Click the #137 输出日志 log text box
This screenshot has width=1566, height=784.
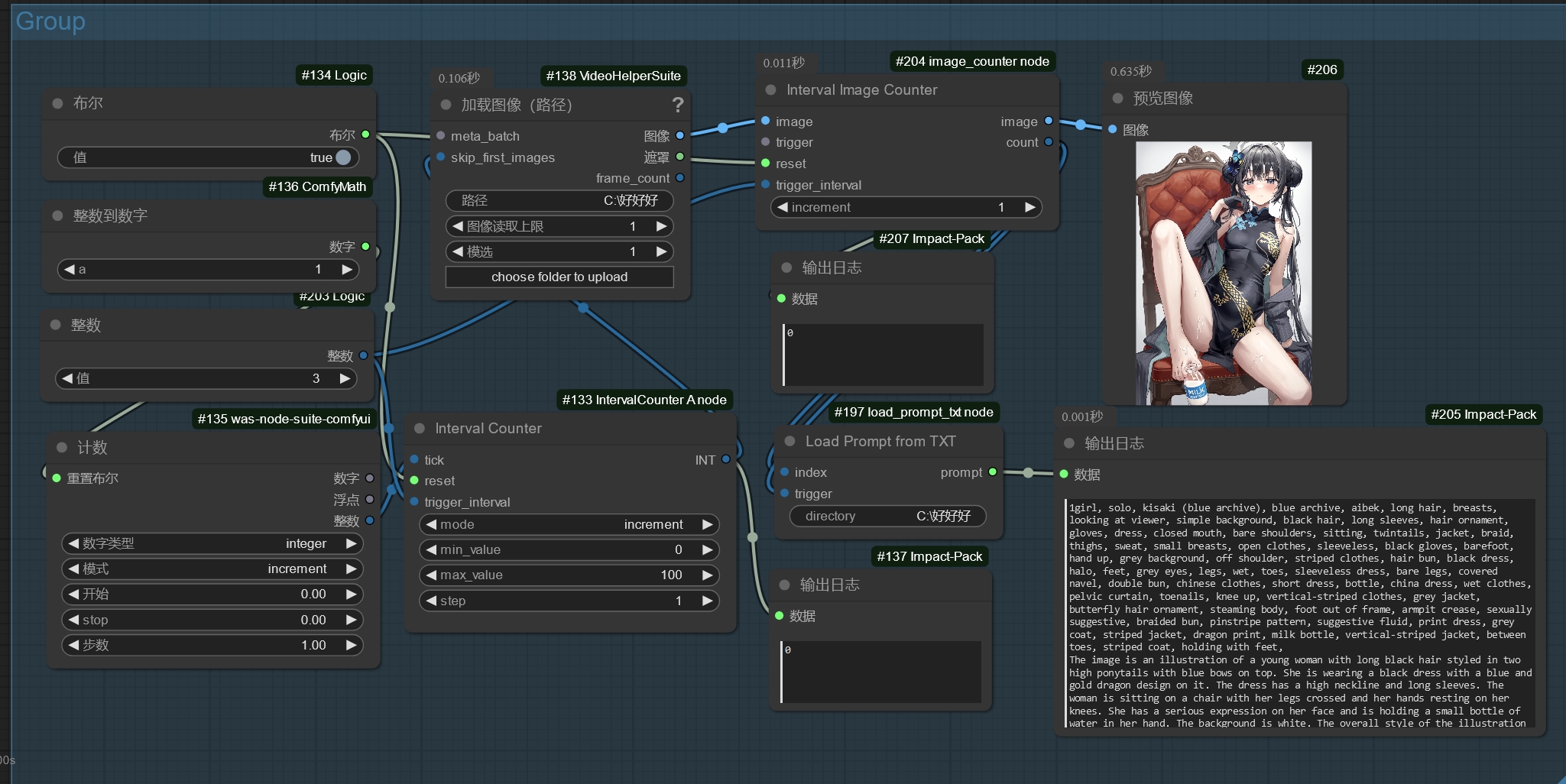[880, 672]
